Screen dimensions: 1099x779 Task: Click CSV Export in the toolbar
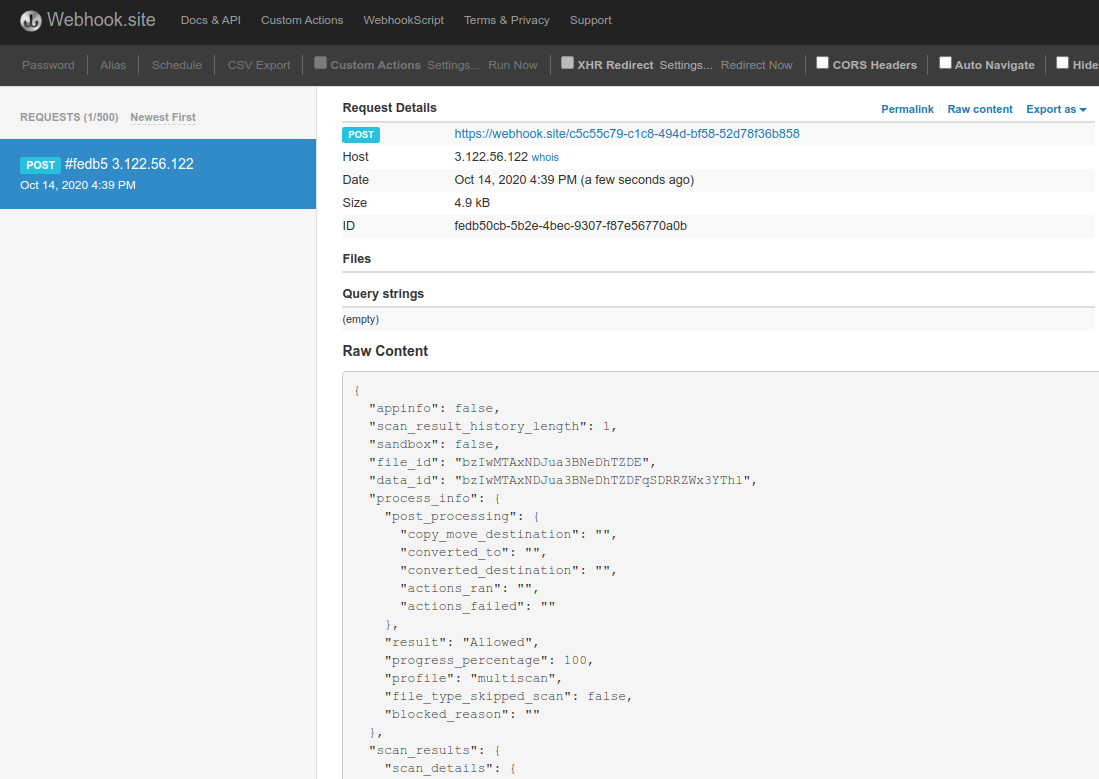click(259, 65)
